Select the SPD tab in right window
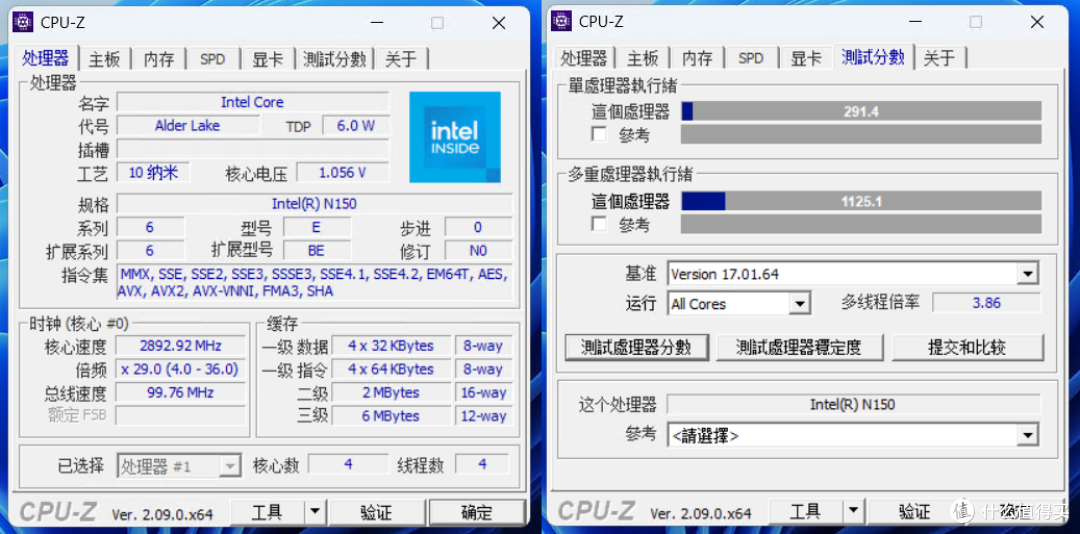Screen dimensions: 1080x534 tap(751, 59)
